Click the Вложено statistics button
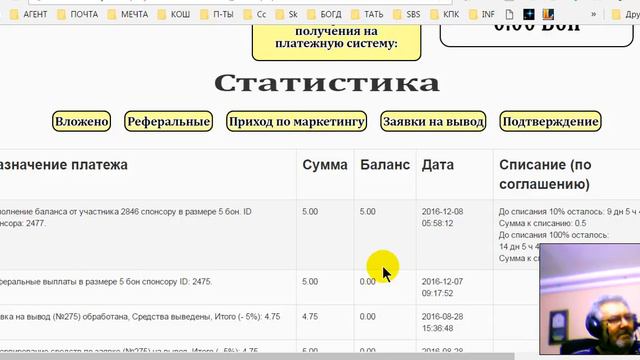This screenshot has height=360, width=640. click(82, 121)
